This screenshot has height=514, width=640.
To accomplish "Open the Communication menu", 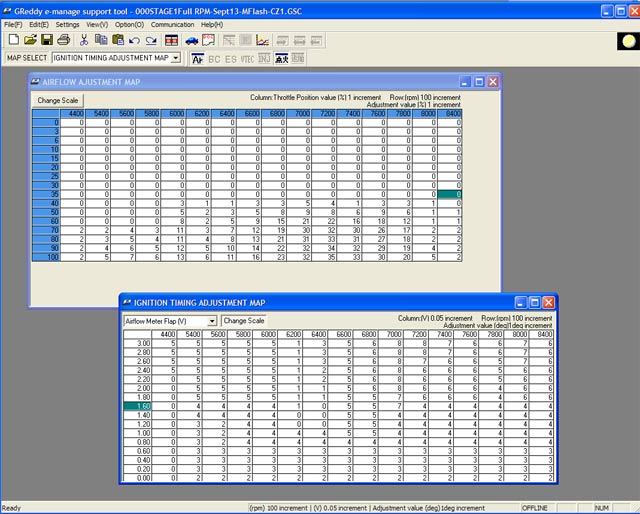I will pos(172,24).
